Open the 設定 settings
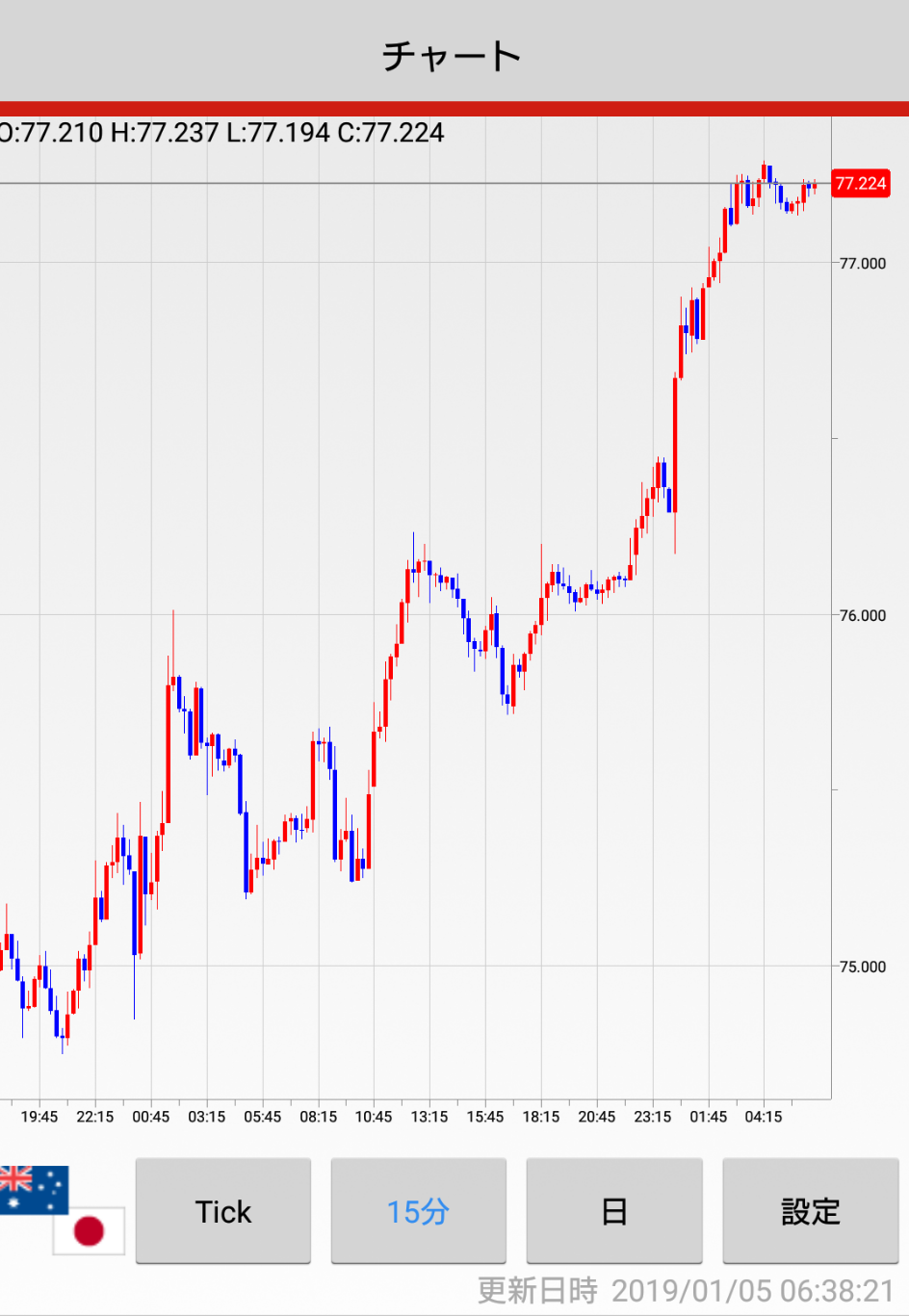Image resolution: width=909 pixels, height=1316 pixels. (810, 1211)
